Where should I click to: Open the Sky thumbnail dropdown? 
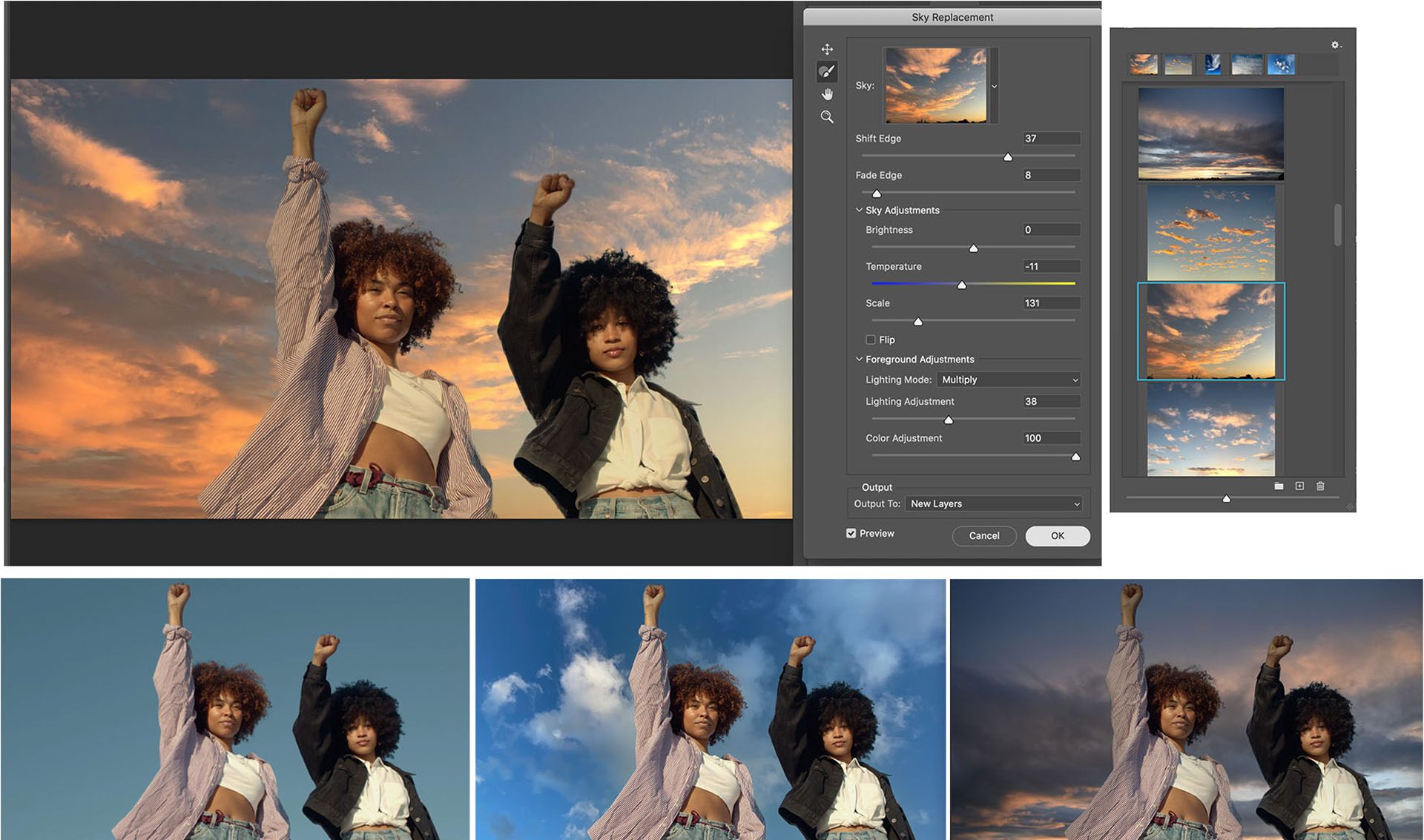(995, 85)
